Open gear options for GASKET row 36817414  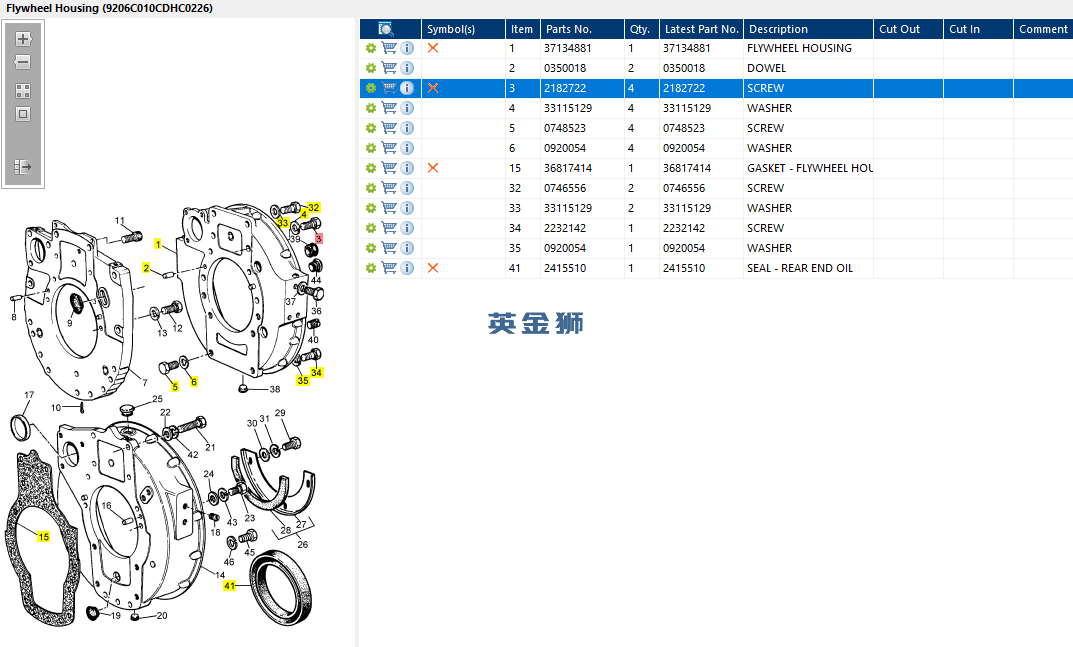pos(371,168)
